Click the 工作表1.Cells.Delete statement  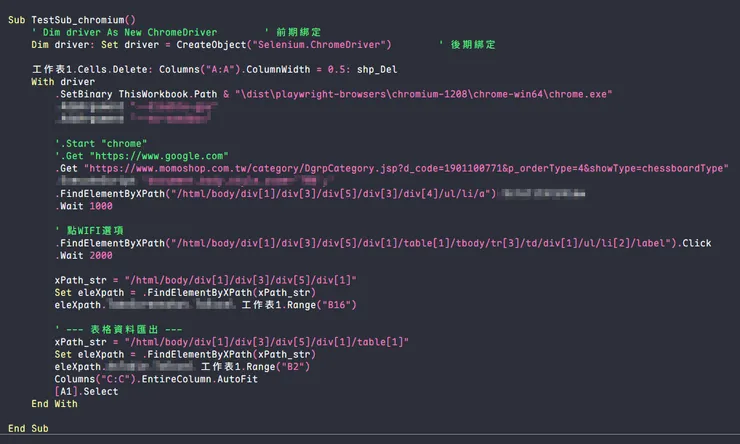[92, 69]
